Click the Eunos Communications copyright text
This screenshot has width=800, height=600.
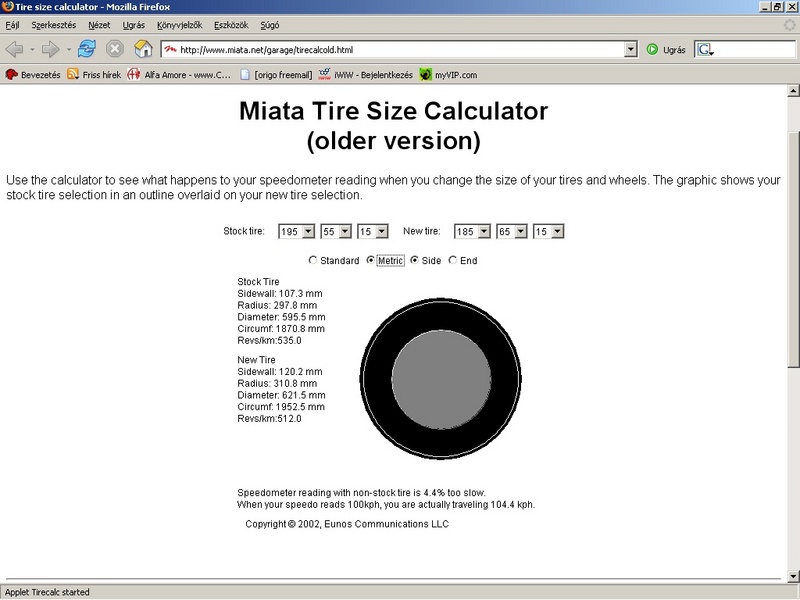coord(347,524)
